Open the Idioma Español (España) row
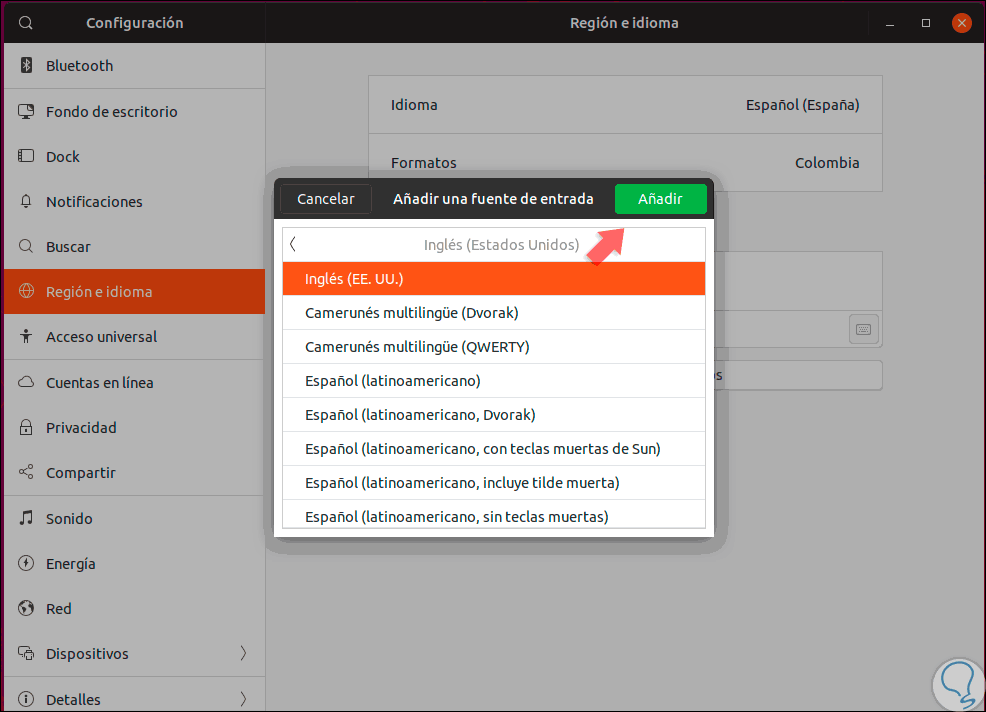 click(625, 105)
